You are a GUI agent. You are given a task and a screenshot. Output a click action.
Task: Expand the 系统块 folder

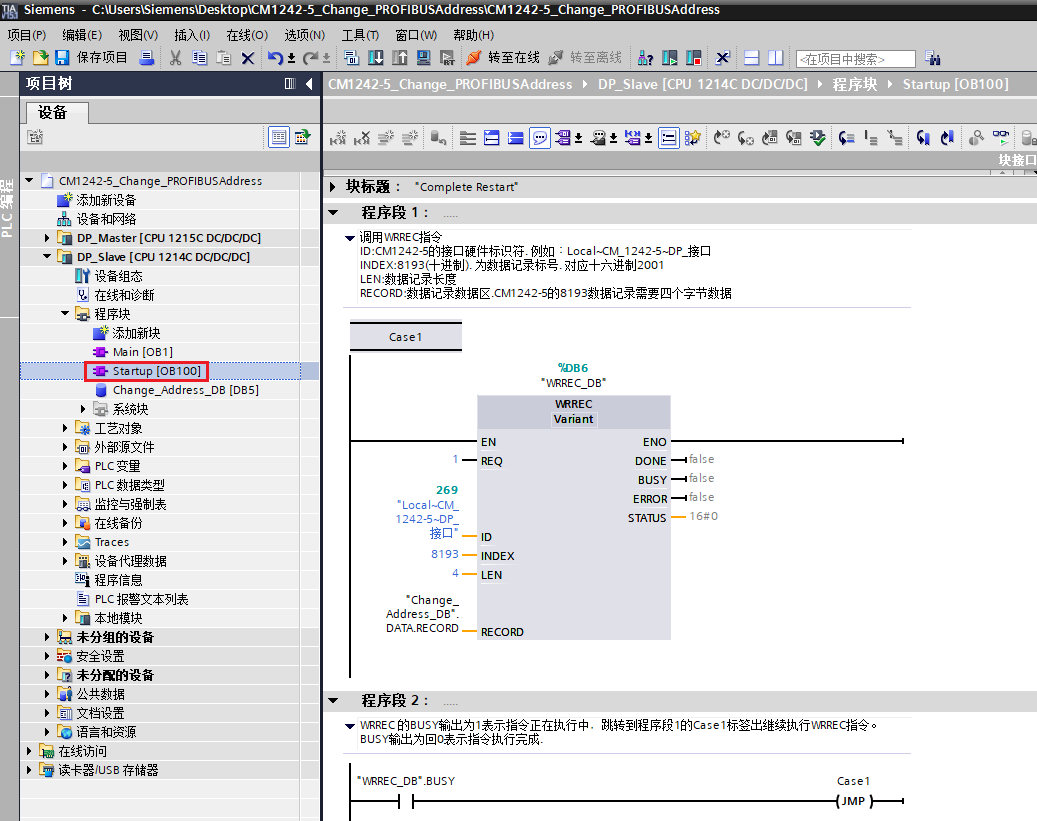pyautogui.click(x=83, y=409)
